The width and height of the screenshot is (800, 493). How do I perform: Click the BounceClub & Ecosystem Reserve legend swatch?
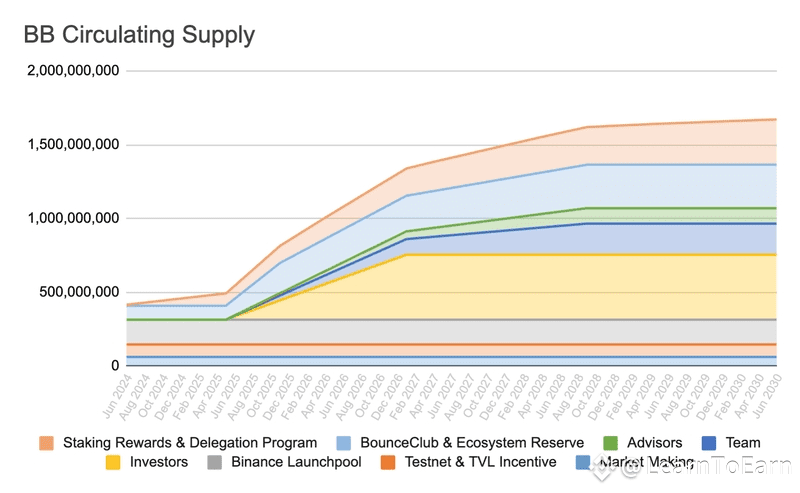pyautogui.click(x=344, y=443)
